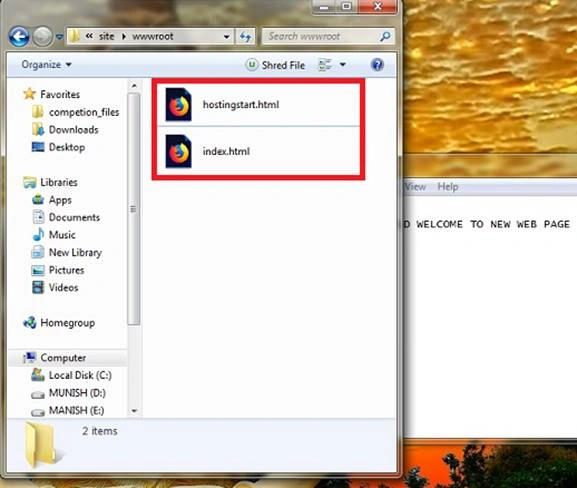Select the 'site' breadcrumb segment
Image resolution: width=577 pixels, height=488 pixels.
pyautogui.click(x=106, y=36)
